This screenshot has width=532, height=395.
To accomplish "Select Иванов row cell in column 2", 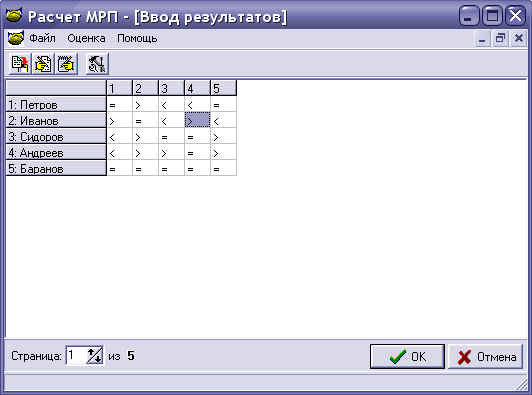I will tap(146, 120).
